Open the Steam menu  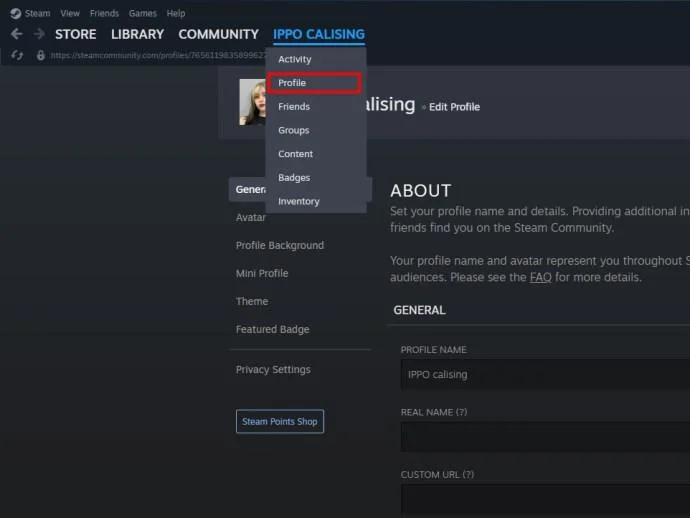tap(37, 14)
